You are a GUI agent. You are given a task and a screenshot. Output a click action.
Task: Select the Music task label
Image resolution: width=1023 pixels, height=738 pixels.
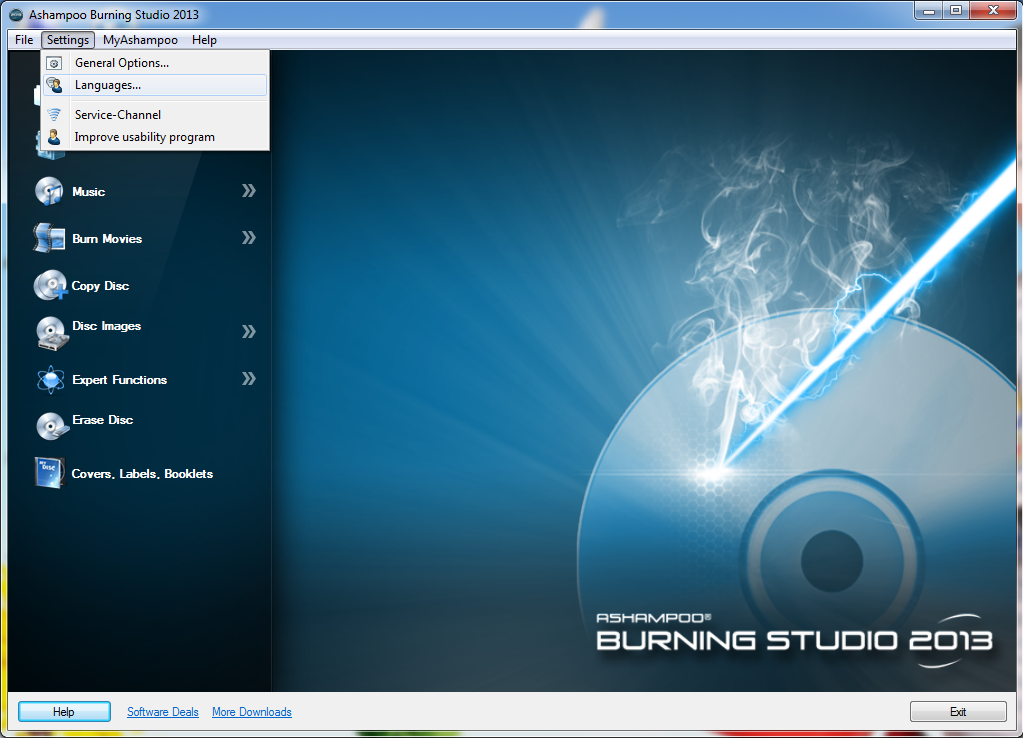coord(89,192)
